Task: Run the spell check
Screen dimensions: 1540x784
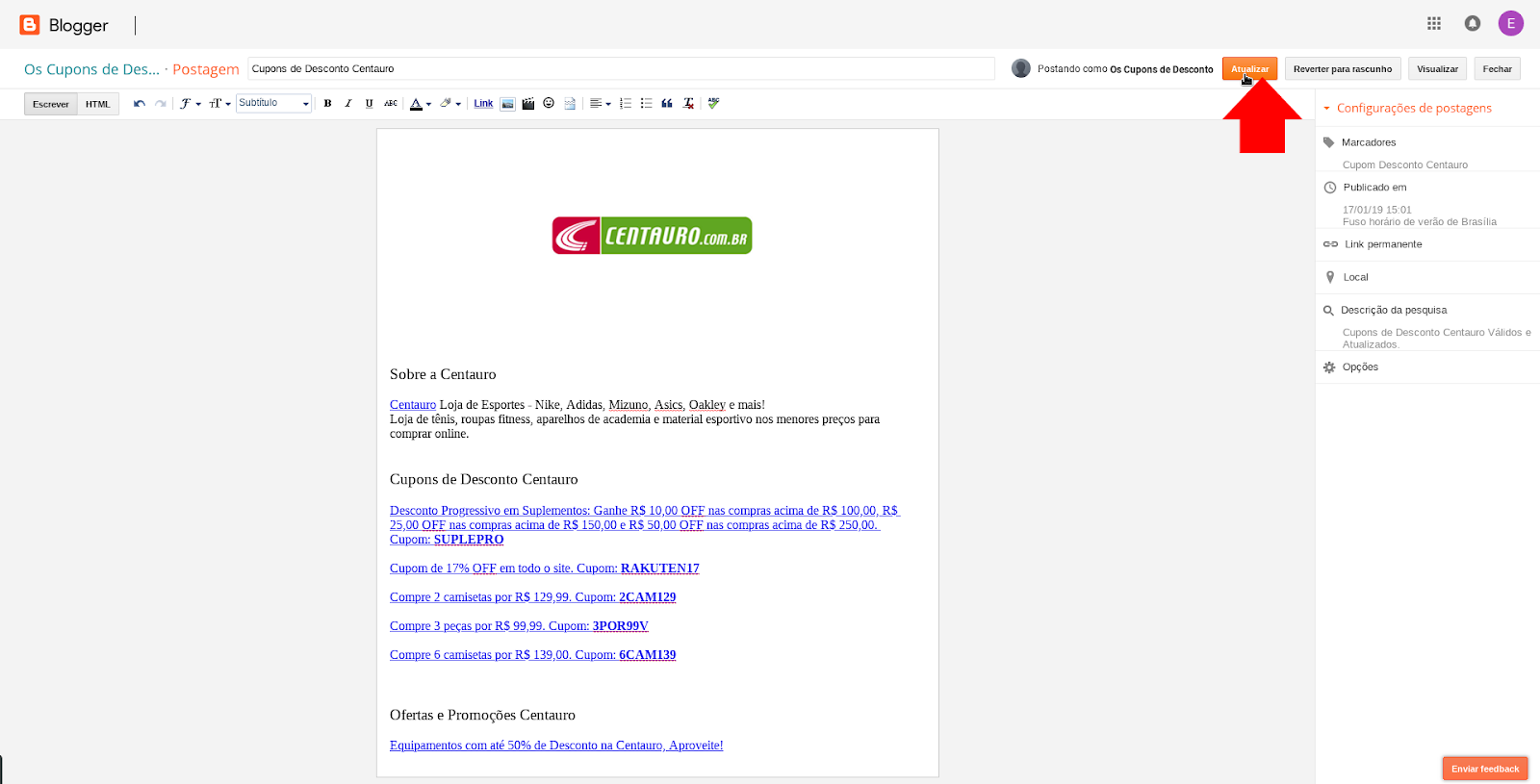Action: pyautogui.click(x=713, y=104)
